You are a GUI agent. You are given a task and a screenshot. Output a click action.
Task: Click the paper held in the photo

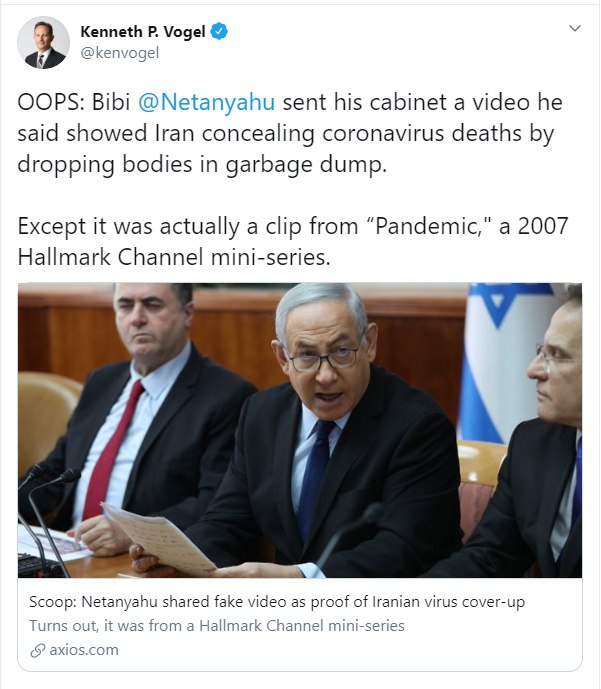point(158,538)
